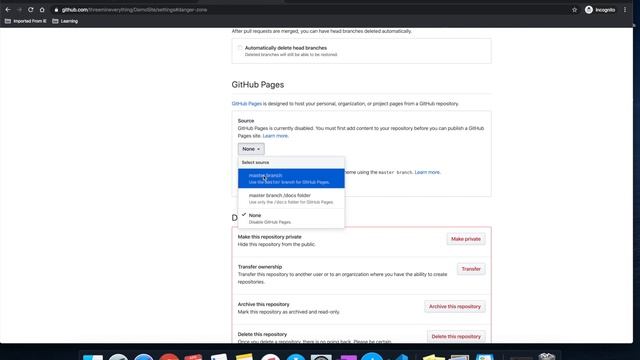Viewport: 640px width, 360px height.
Task: Click Learn more link after master branch text
Action: 427,172
